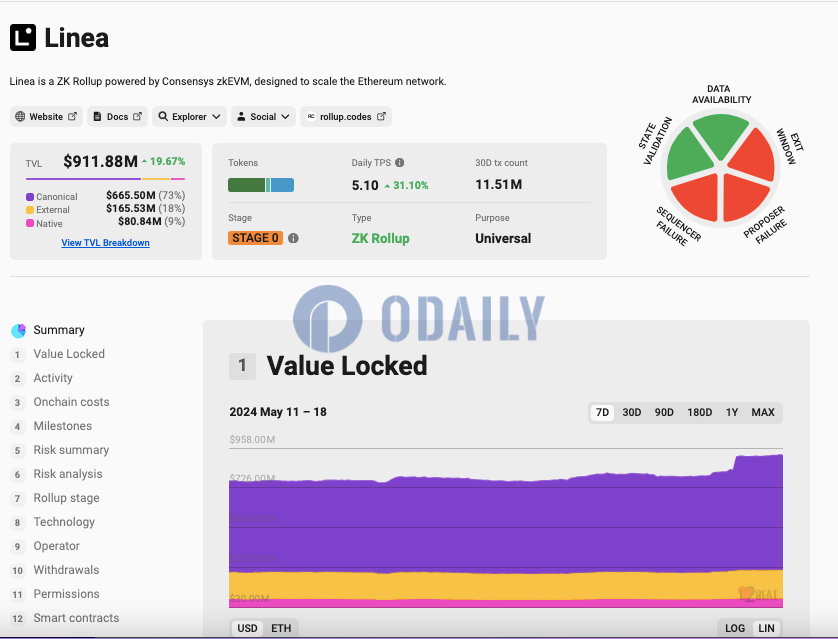Click the Proposer Failure pie slice

[x=744, y=197]
